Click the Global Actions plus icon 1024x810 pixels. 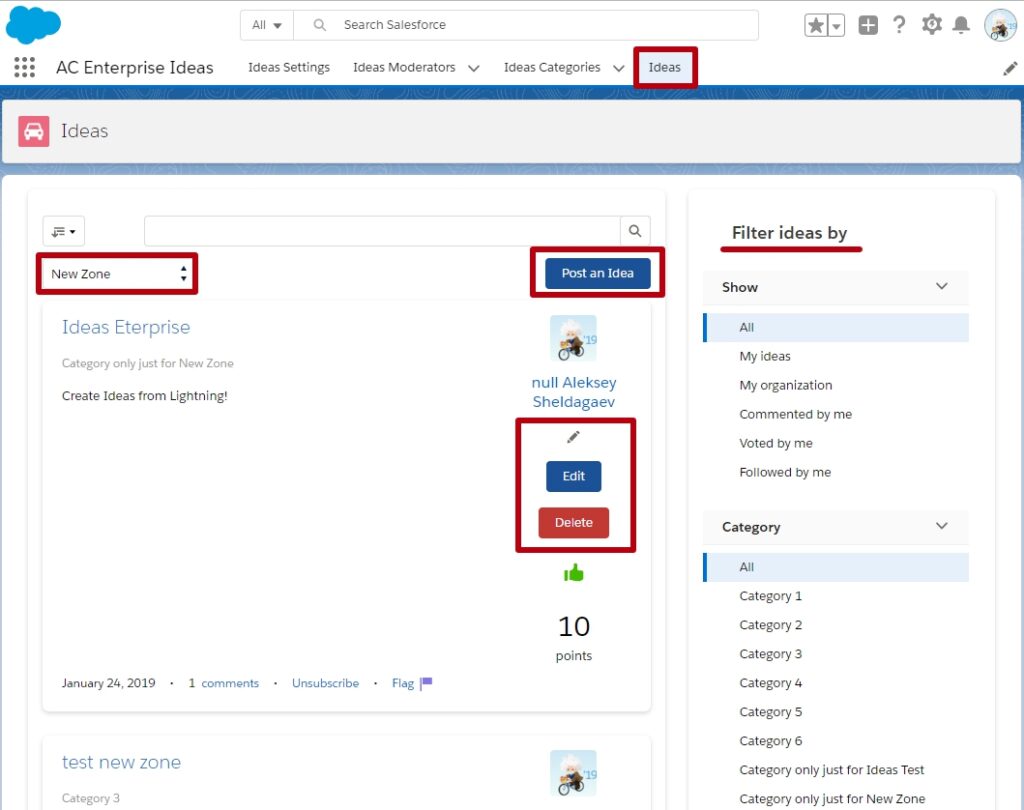click(x=868, y=25)
